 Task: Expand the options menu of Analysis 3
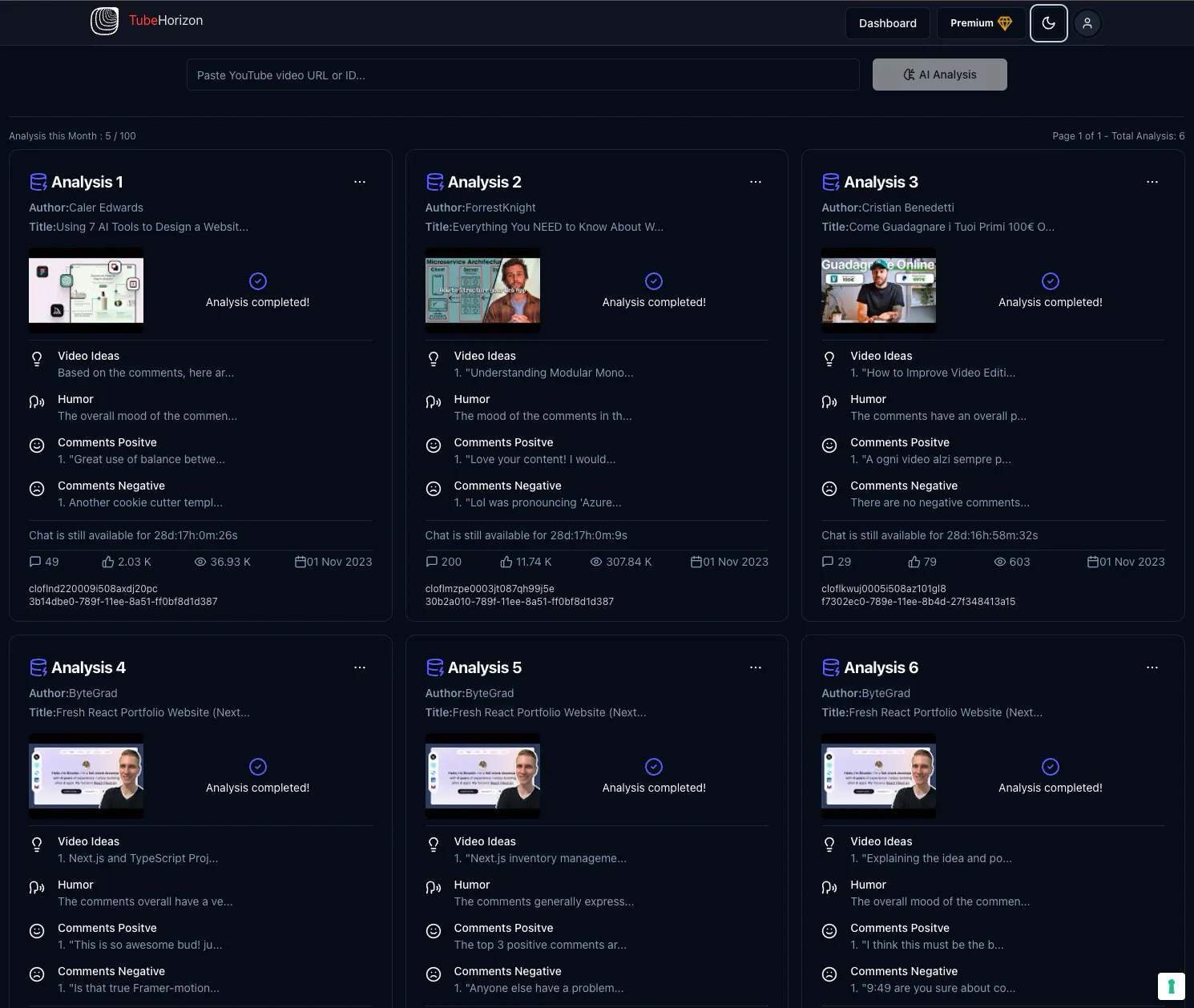point(1152,182)
